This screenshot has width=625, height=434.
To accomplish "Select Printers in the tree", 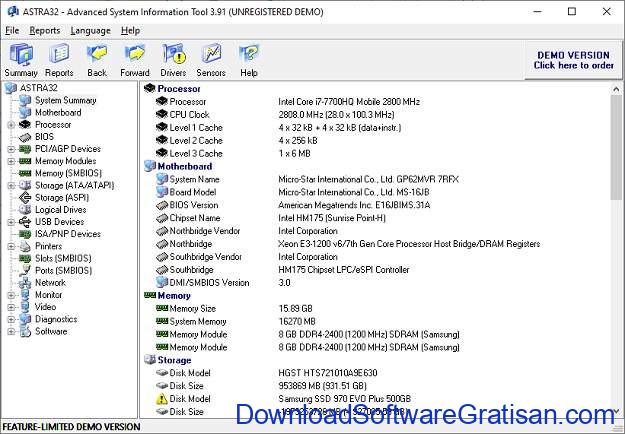I will 49,246.
